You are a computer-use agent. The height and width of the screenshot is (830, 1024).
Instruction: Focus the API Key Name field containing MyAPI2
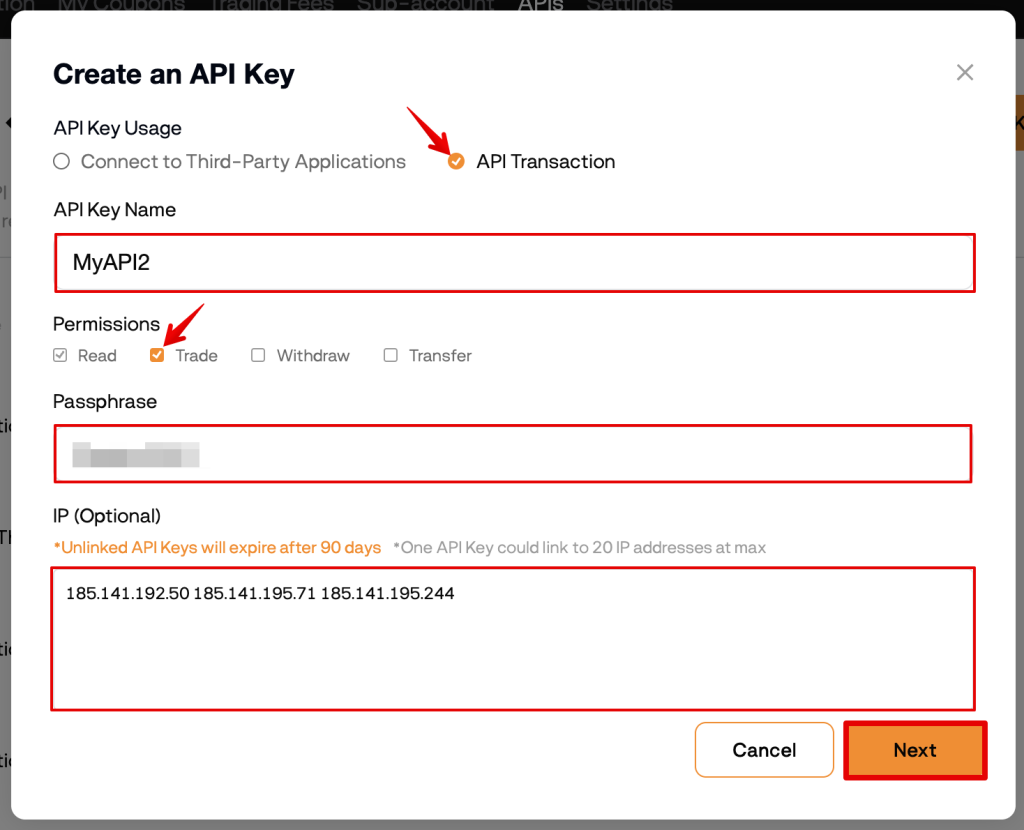pos(515,263)
